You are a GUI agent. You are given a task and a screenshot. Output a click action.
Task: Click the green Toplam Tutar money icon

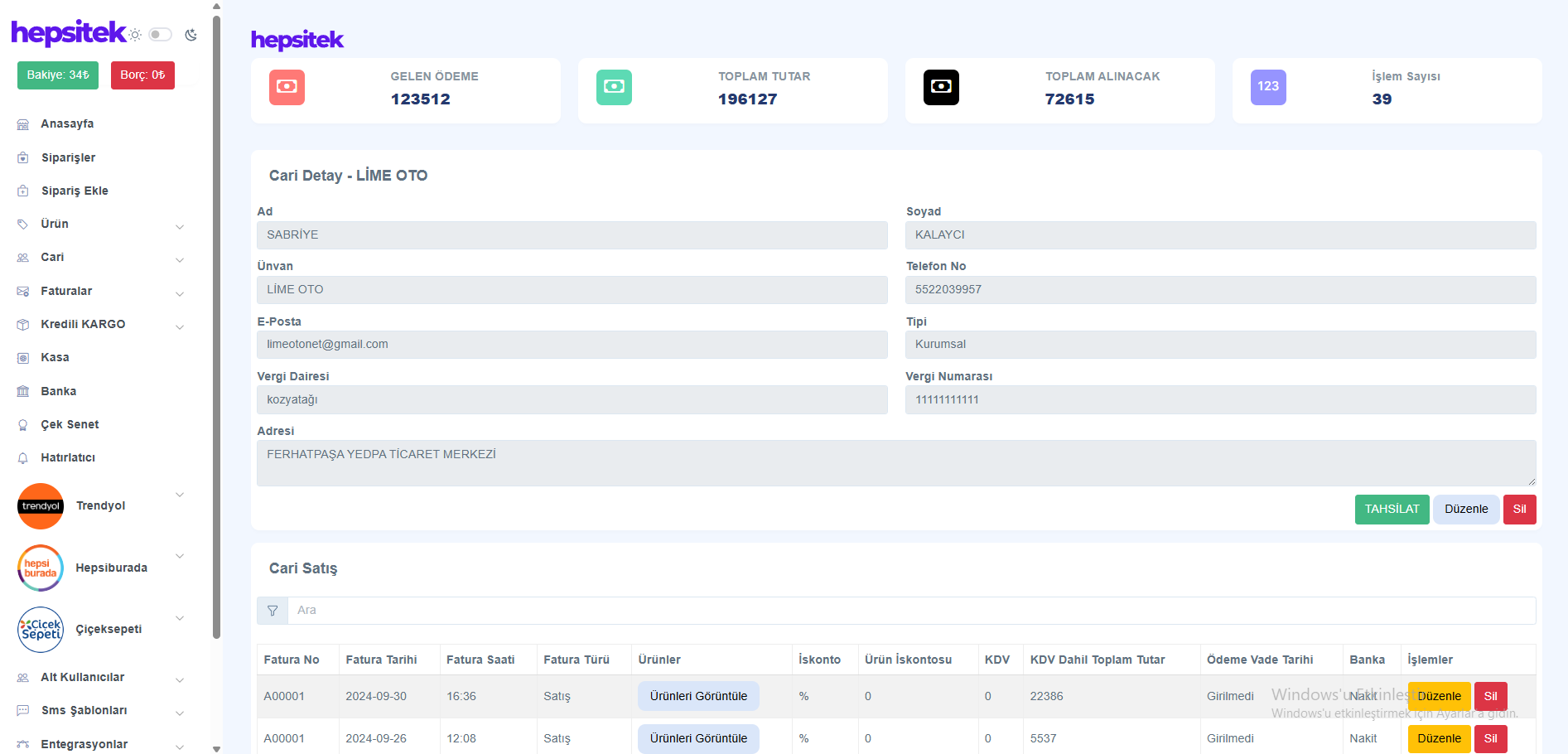coord(614,87)
